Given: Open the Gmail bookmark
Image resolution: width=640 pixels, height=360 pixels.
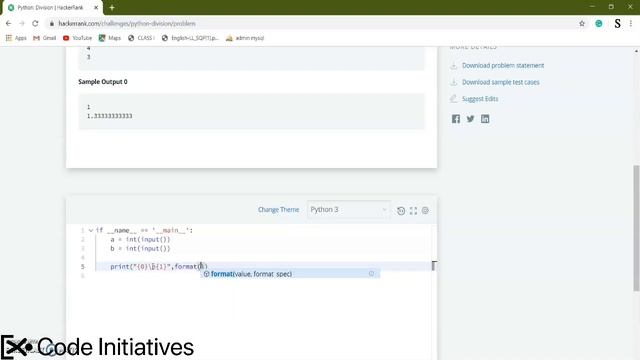Looking at the screenshot, I should (x=44, y=38).
